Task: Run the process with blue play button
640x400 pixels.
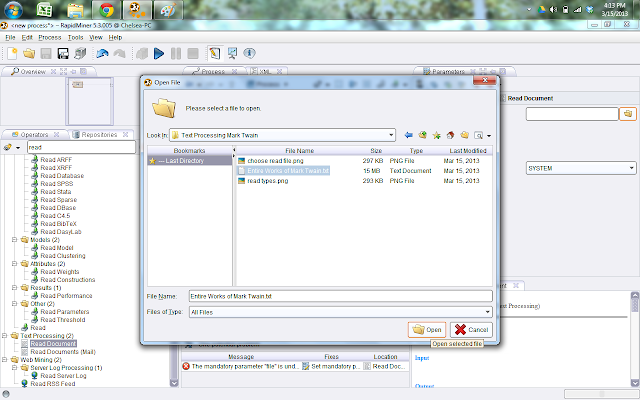Action: coord(159,53)
